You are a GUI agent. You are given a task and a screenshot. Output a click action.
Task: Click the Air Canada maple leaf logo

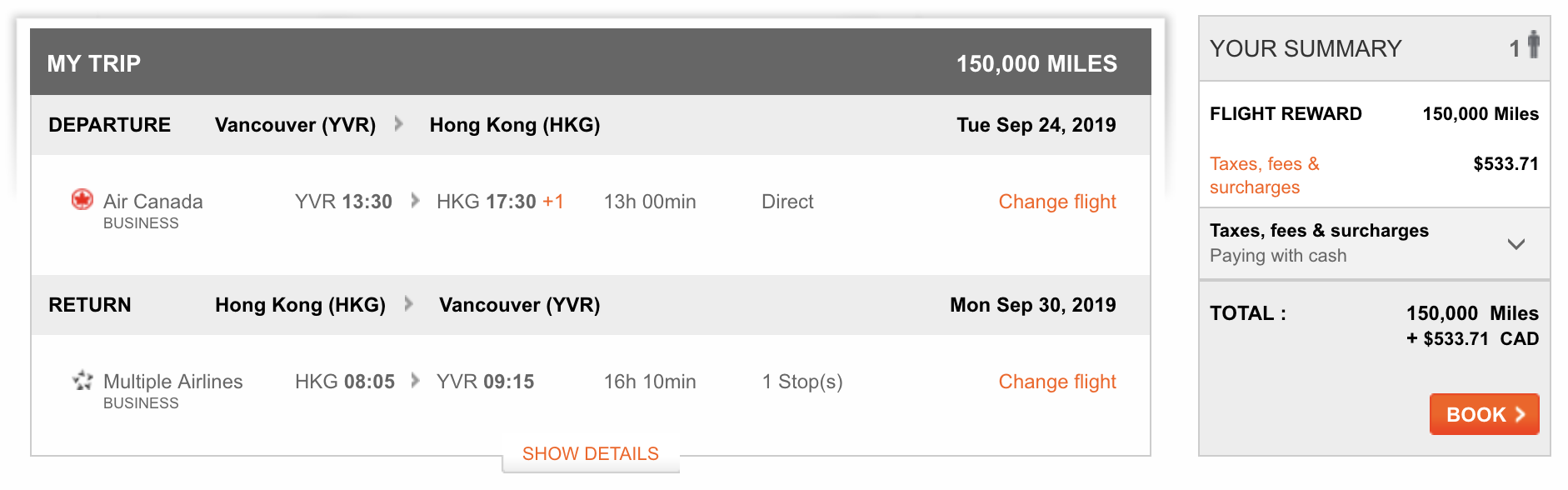[x=82, y=200]
